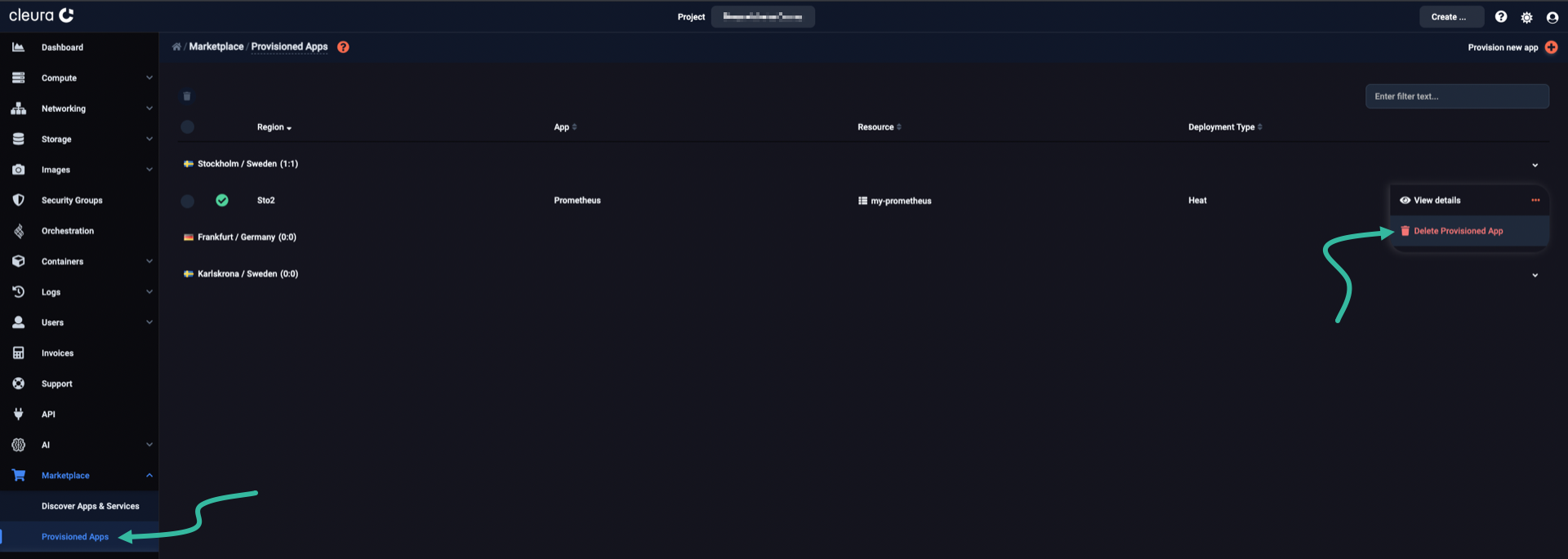Screen dimensions: 1568x559
Task: Click the breadcrumb home icon
Action: 176,47
